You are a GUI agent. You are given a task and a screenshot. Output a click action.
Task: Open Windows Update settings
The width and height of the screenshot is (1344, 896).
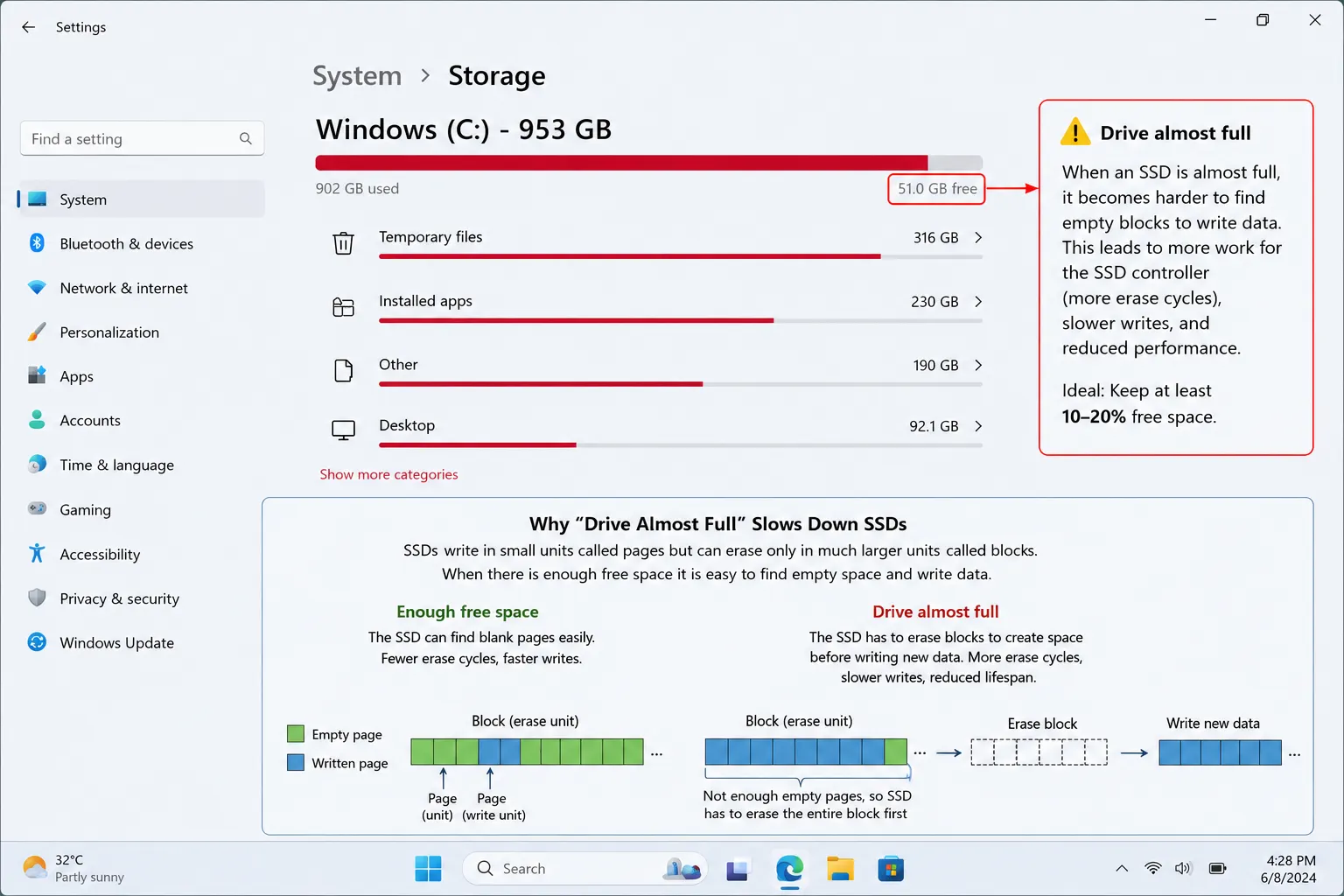[x=141, y=642]
